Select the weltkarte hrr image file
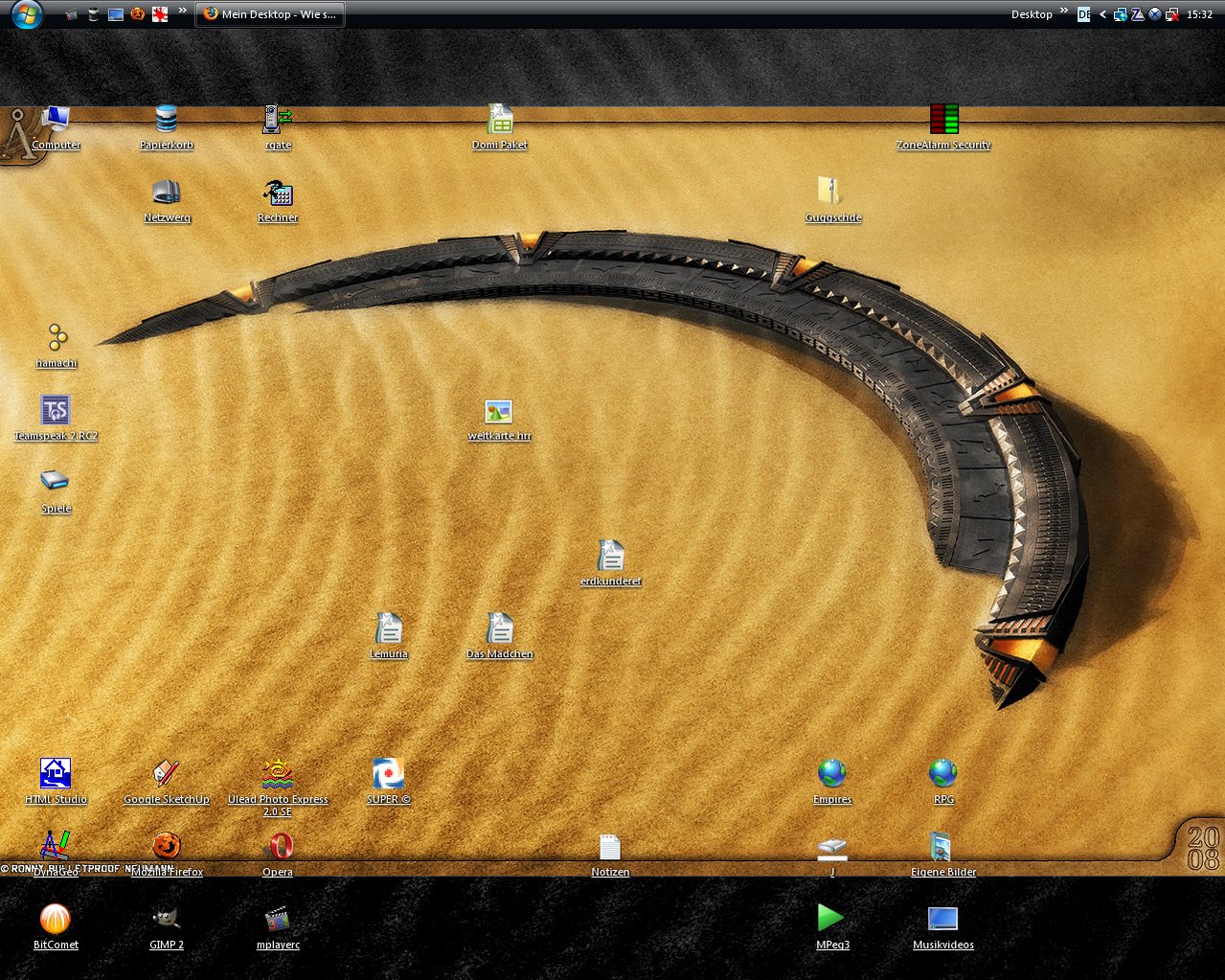 (x=499, y=412)
